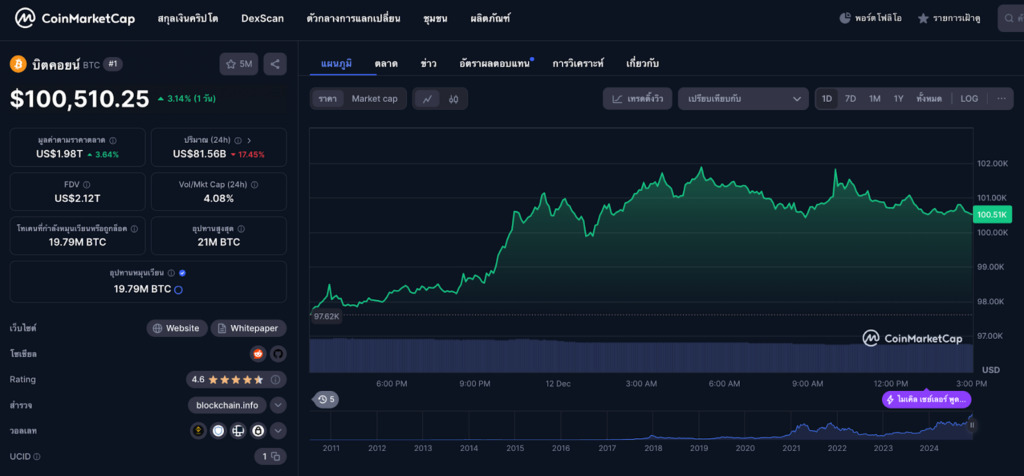This screenshot has width=1024, height=476.
Task: Grab the timeline range handle at right
Action: 971,426
